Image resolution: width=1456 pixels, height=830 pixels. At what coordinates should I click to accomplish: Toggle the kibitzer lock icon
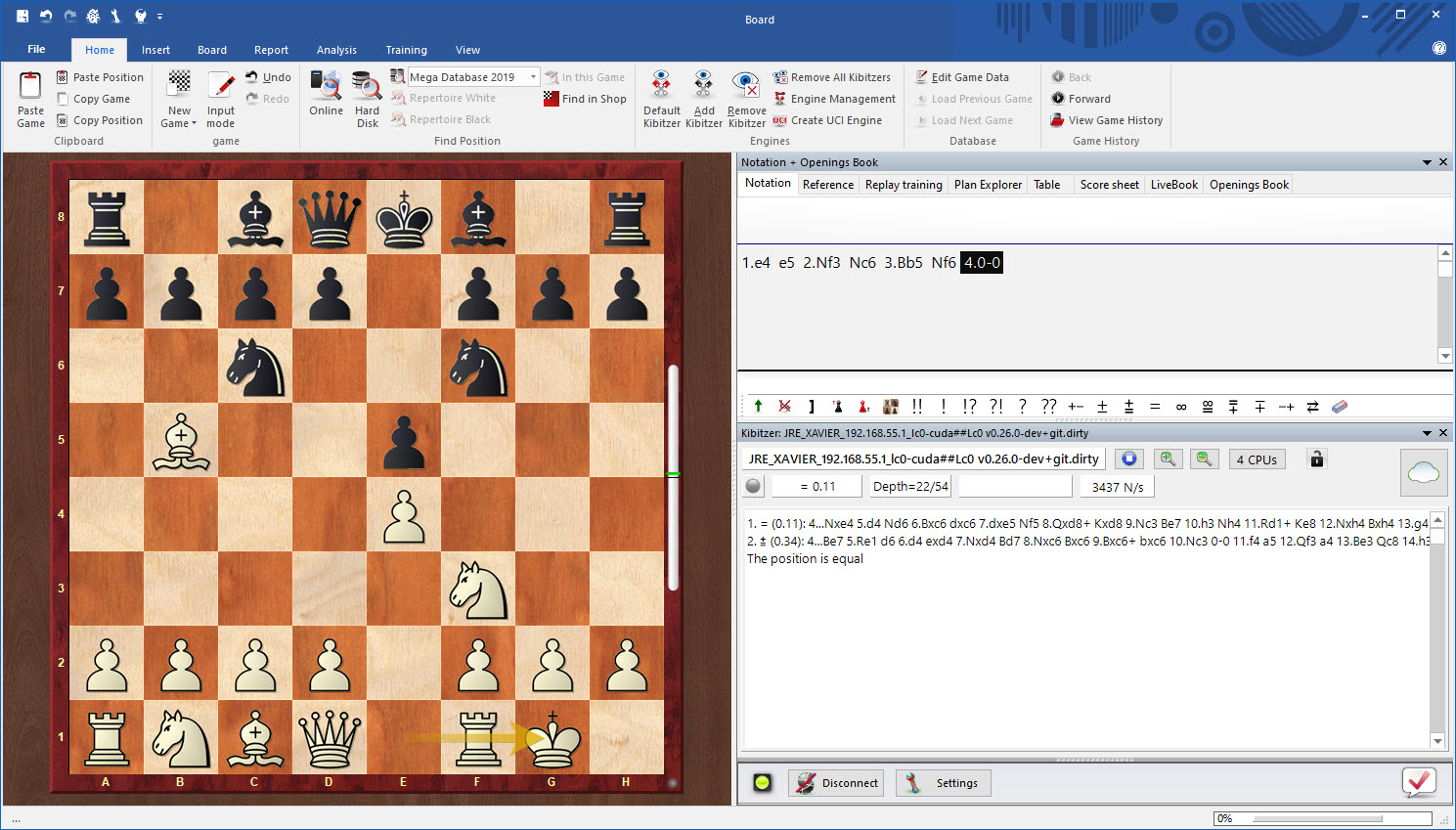click(1317, 459)
